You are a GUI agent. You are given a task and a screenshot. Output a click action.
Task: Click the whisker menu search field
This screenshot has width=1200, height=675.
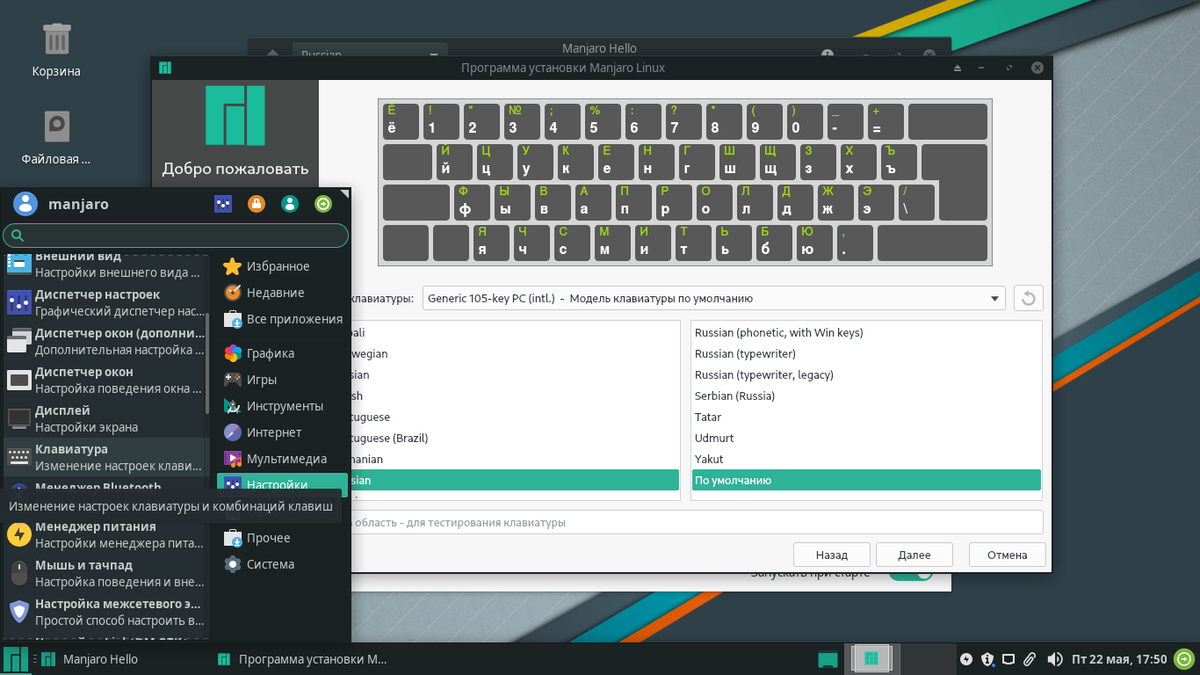[176, 235]
